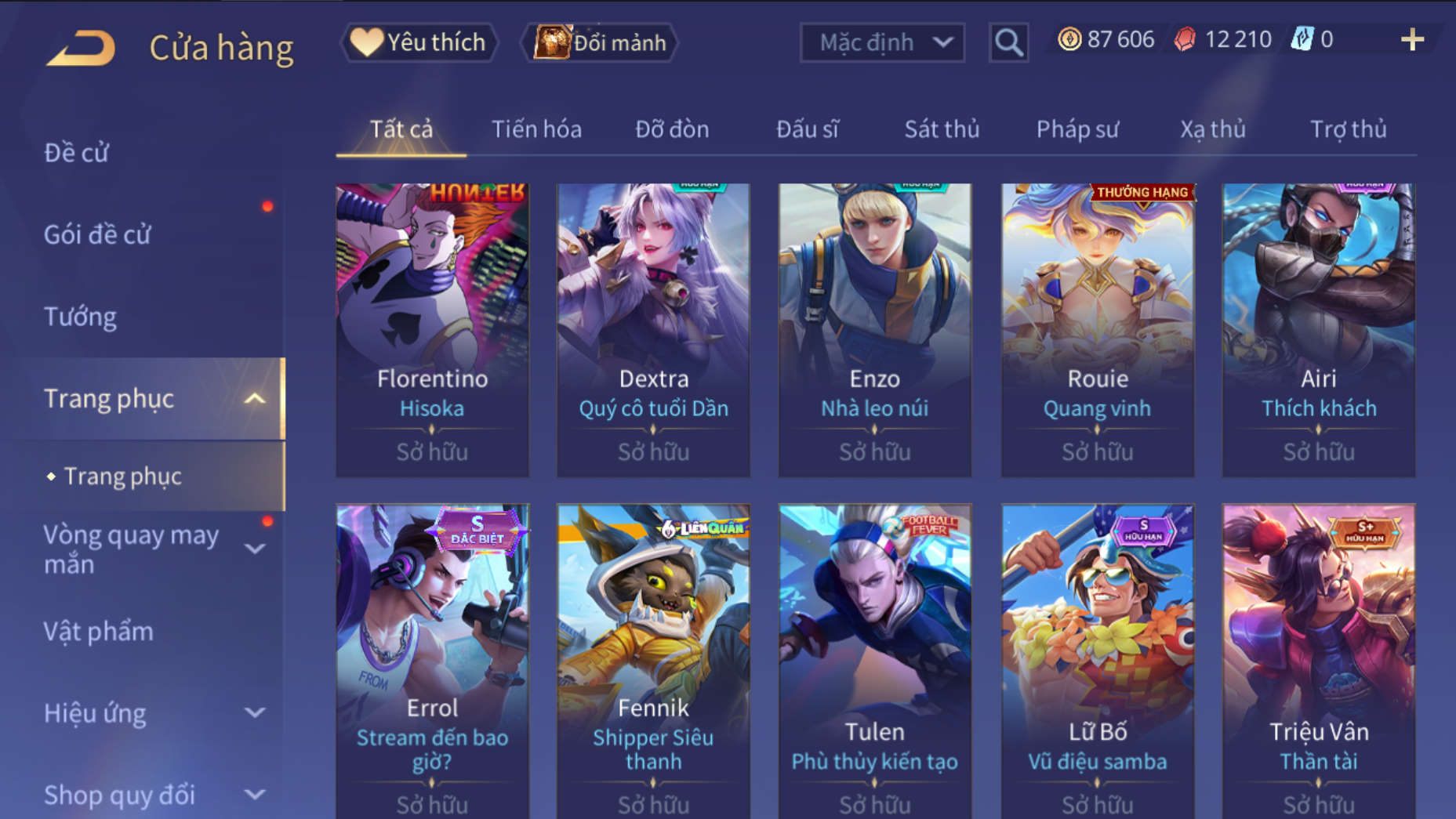This screenshot has width=1456, height=819.
Task: Expand the Vòng quay may mắn section
Action: tap(254, 549)
